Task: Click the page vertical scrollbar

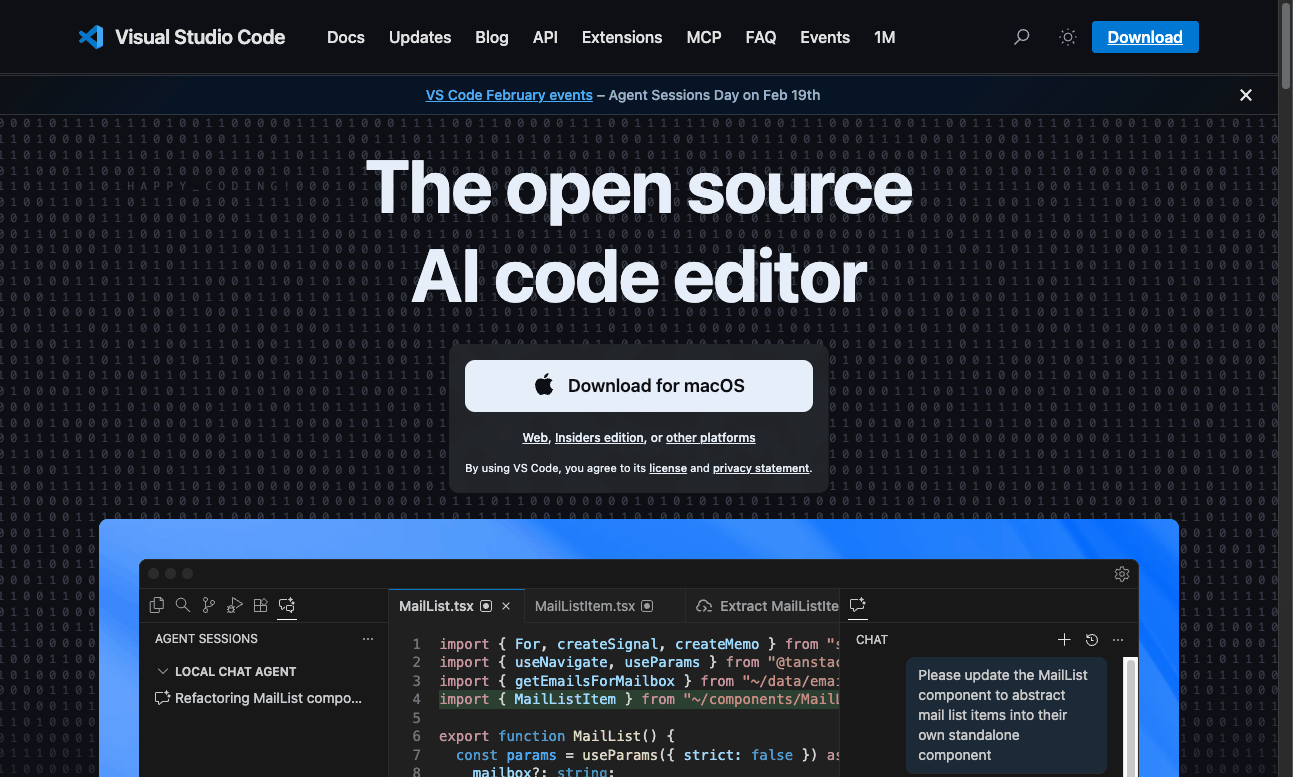Action: point(1285,45)
